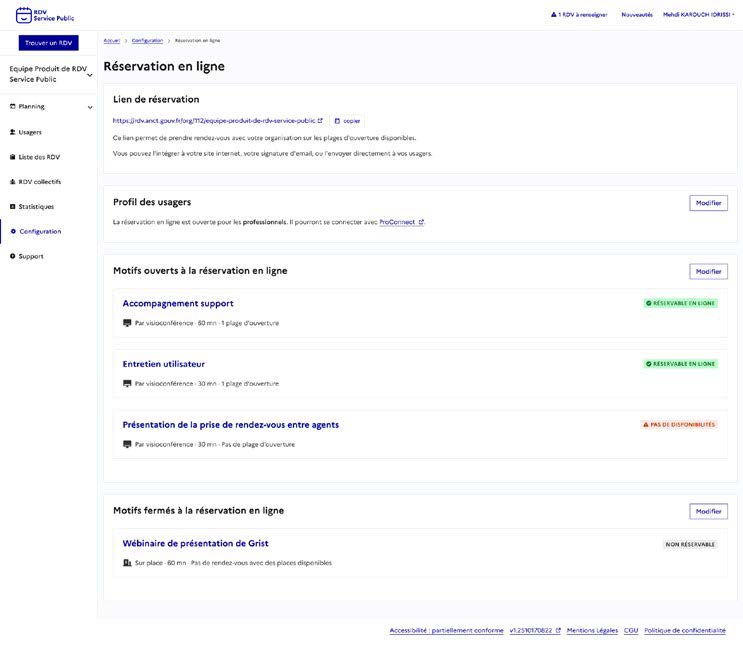Screen dimensions: 743x647
Task: Click the RDV Service Public logo icon
Action: click(25, 15)
